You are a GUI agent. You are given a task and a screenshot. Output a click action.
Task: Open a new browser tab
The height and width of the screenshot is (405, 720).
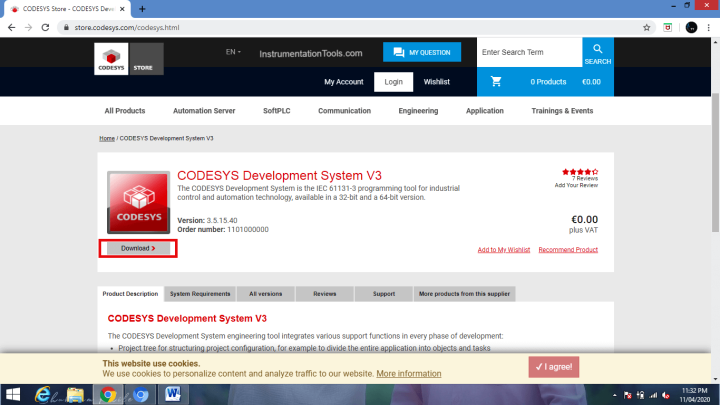pos(143,8)
